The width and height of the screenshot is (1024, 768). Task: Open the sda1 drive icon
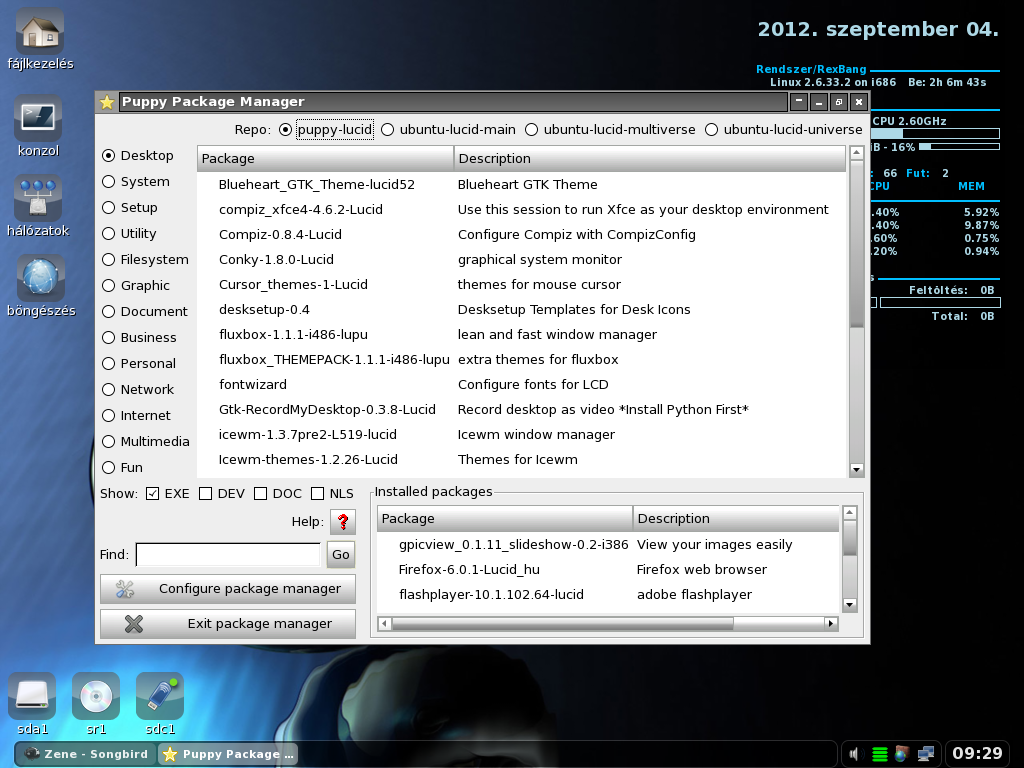(31, 696)
